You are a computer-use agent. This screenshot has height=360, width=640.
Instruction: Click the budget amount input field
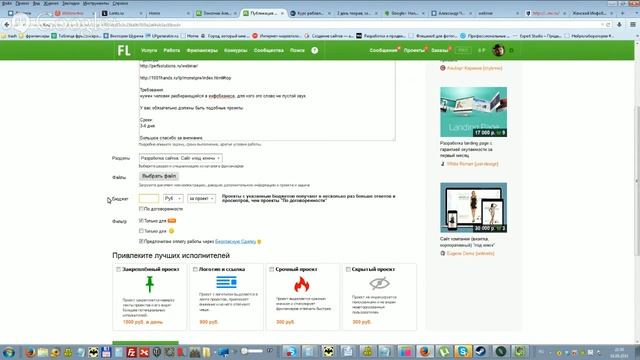tap(149, 198)
